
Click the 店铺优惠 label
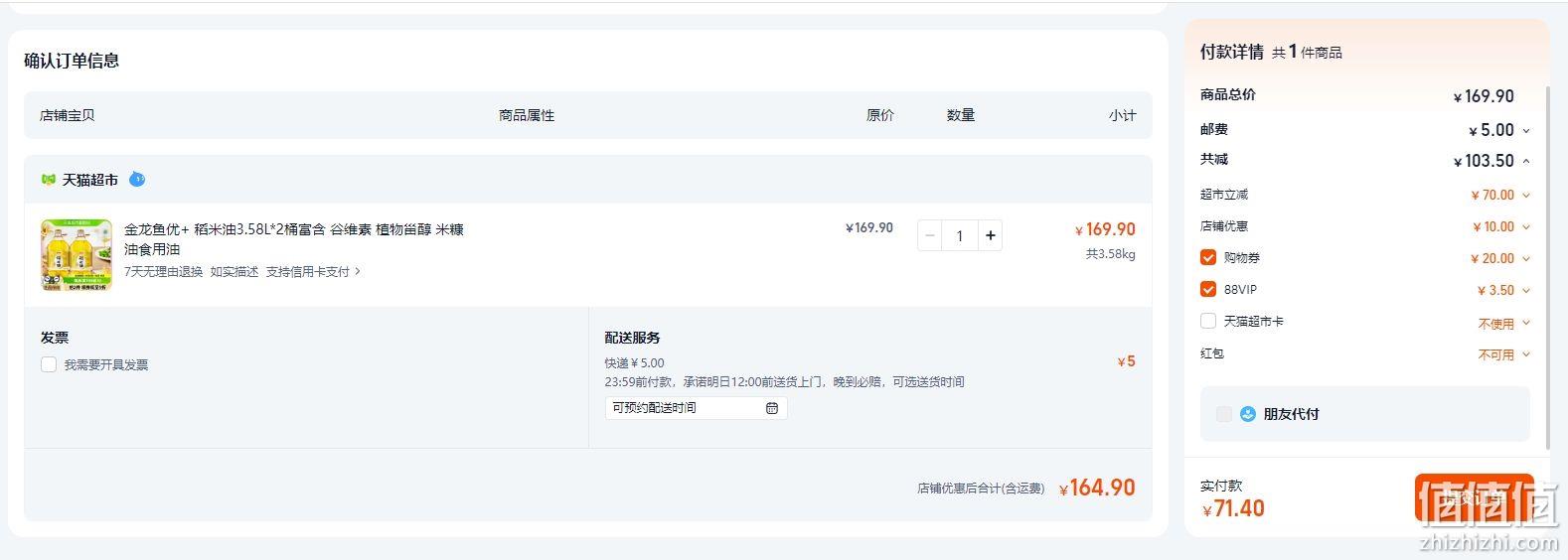click(x=1224, y=226)
